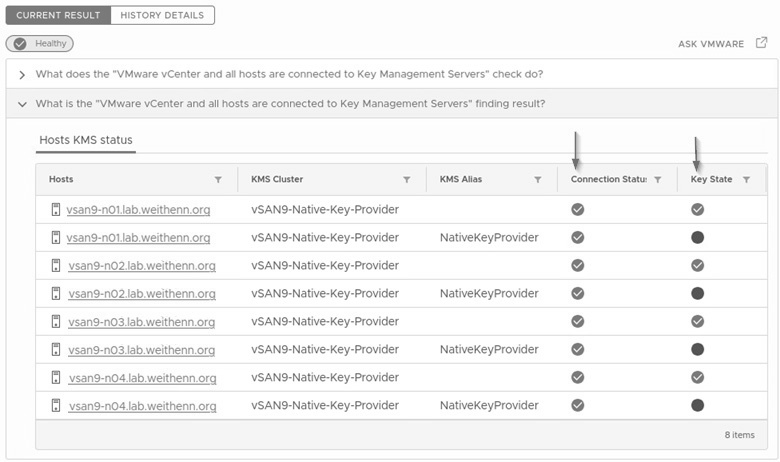Click connection status check for vsan9-n04 no-alias row
Viewport: 780px width, 462px height.
tap(578, 377)
